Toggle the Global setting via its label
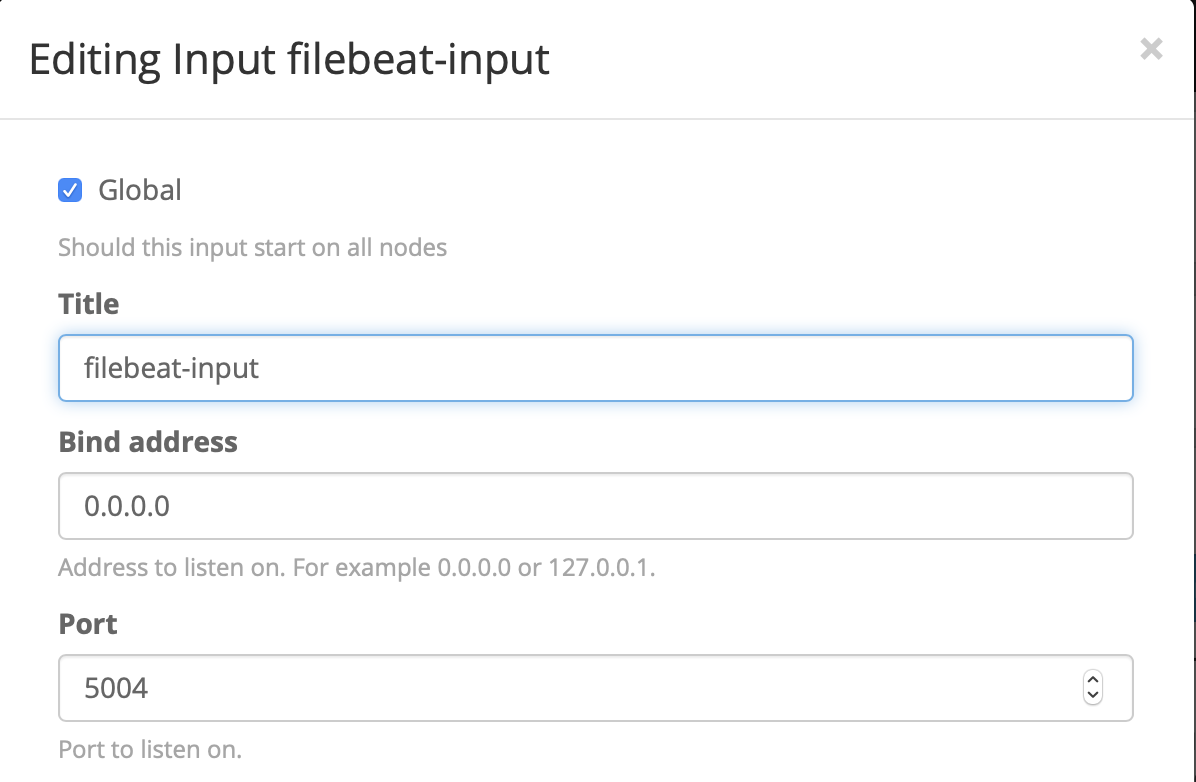 [x=138, y=190]
